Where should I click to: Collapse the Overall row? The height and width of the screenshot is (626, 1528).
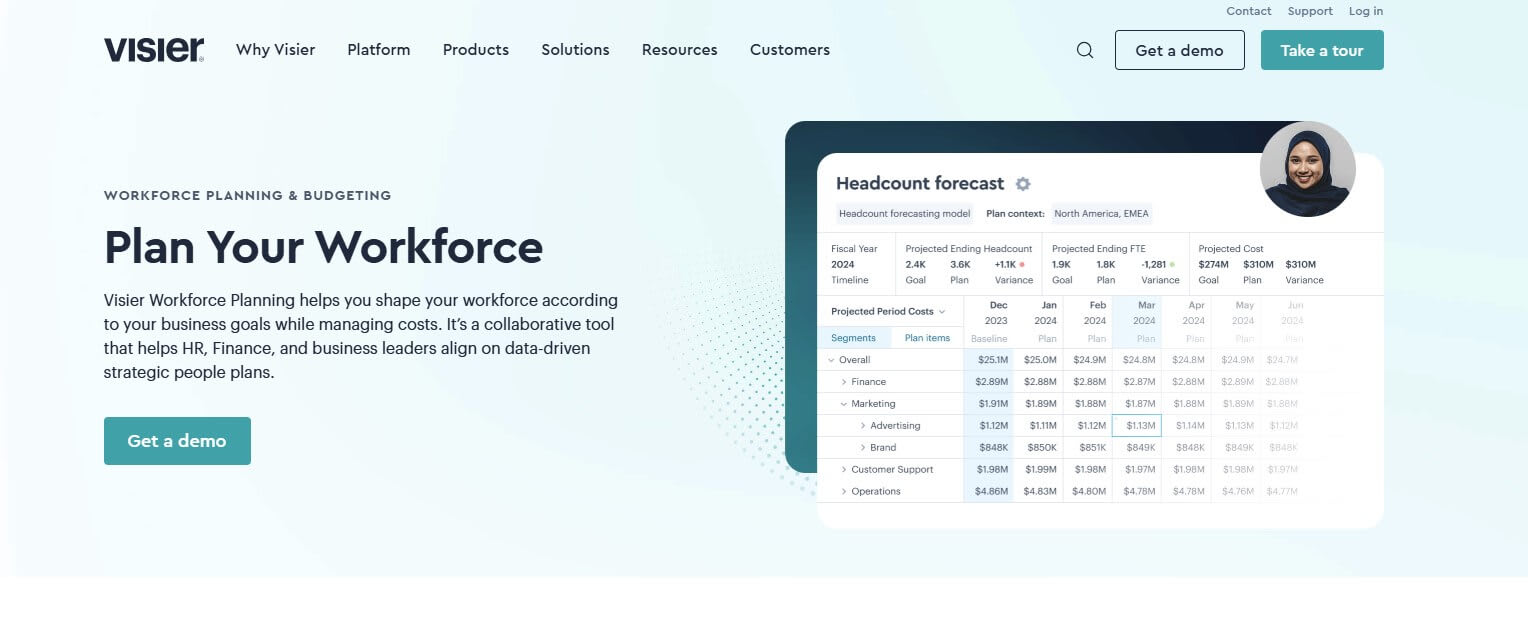point(831,359)
